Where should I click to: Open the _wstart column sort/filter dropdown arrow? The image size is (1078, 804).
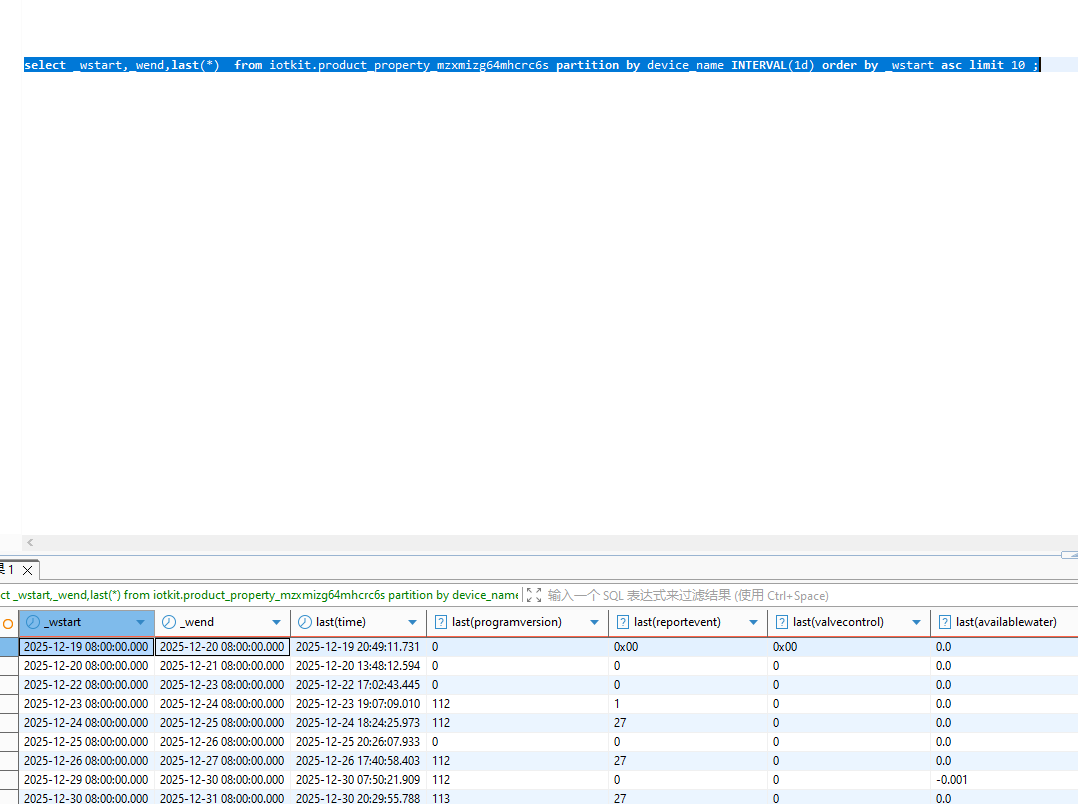141,622
